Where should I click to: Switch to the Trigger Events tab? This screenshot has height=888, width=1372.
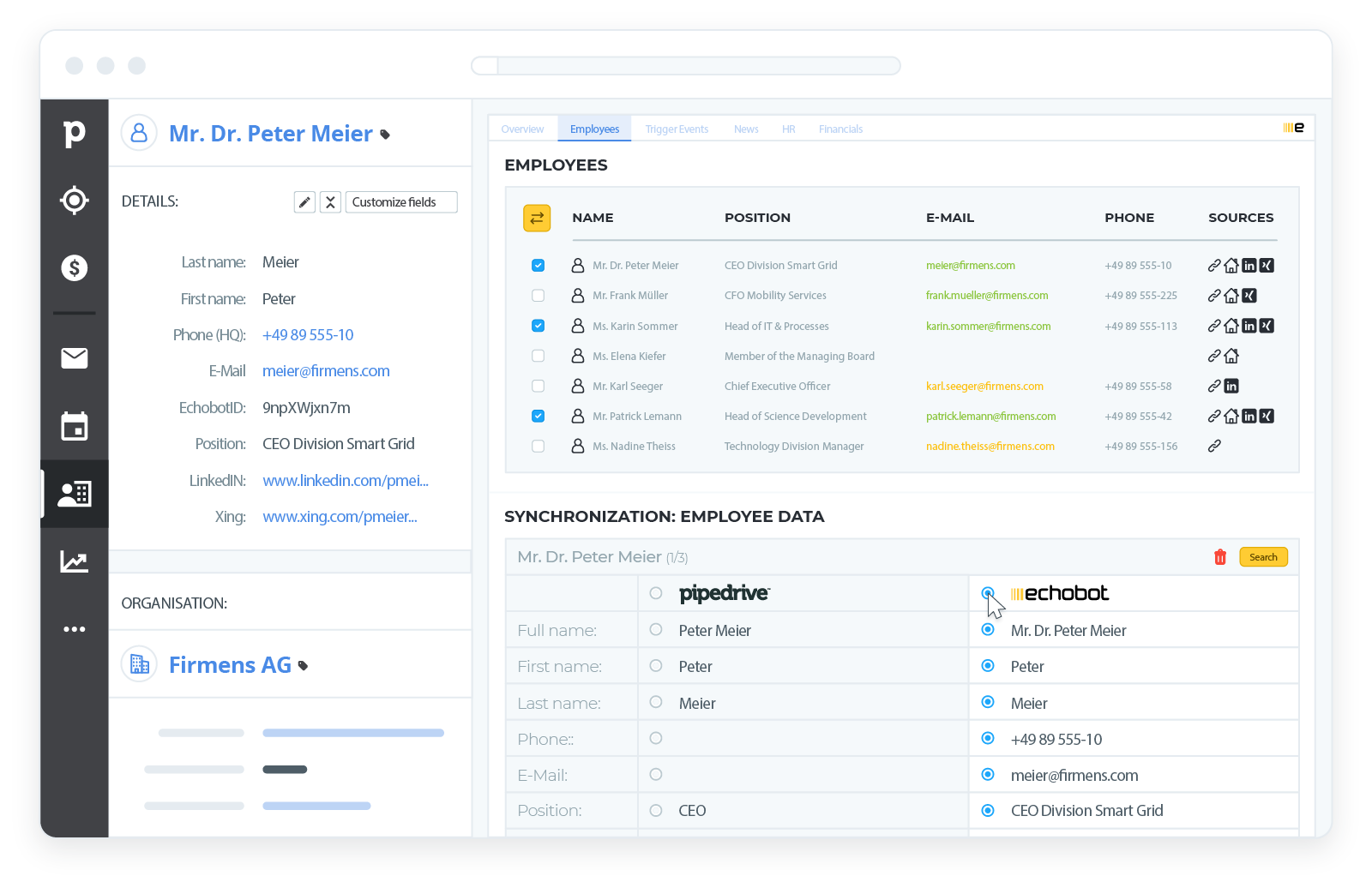point(677,129)
